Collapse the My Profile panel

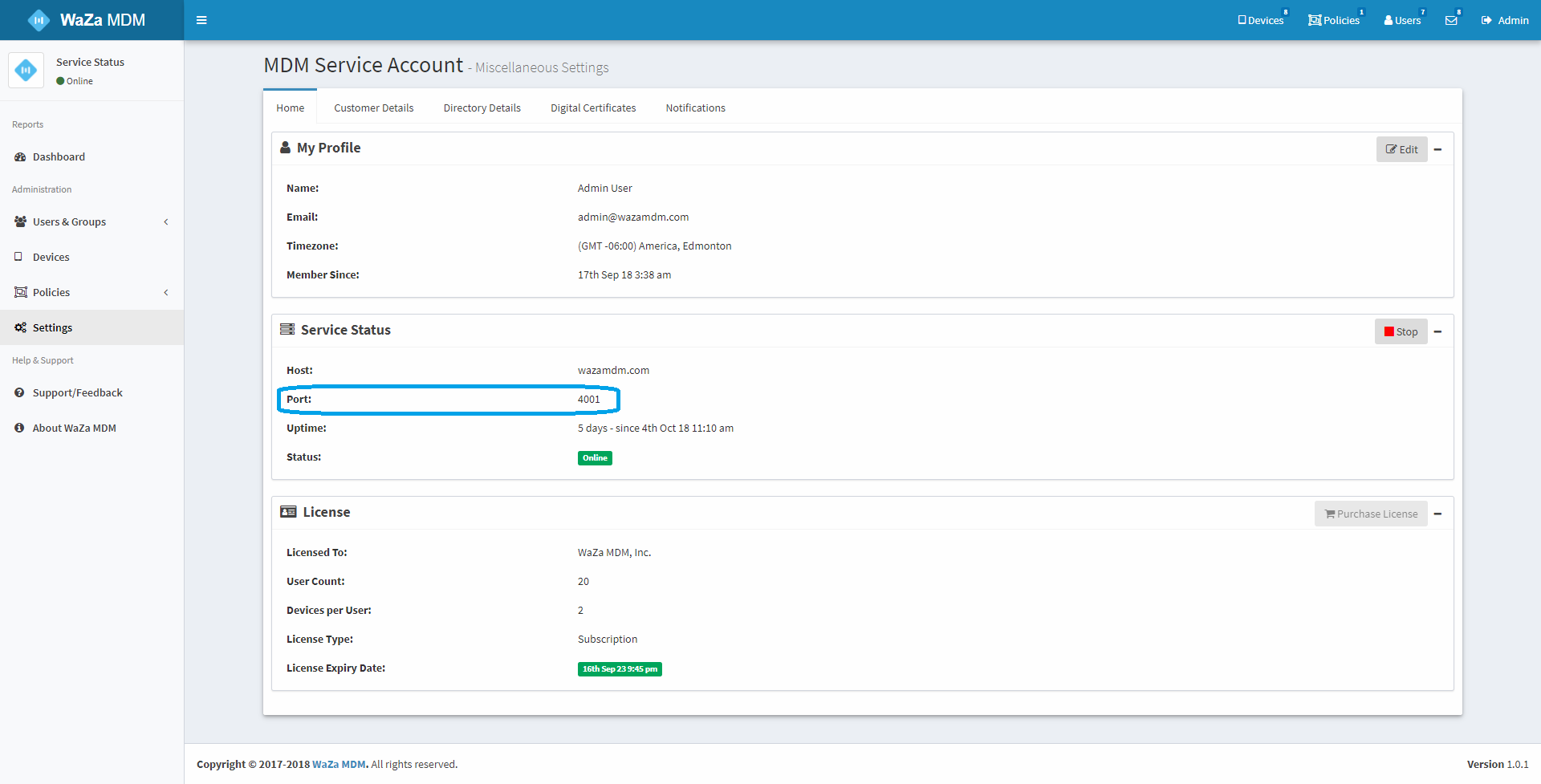pyautogui.click(x=1437, y=149)
